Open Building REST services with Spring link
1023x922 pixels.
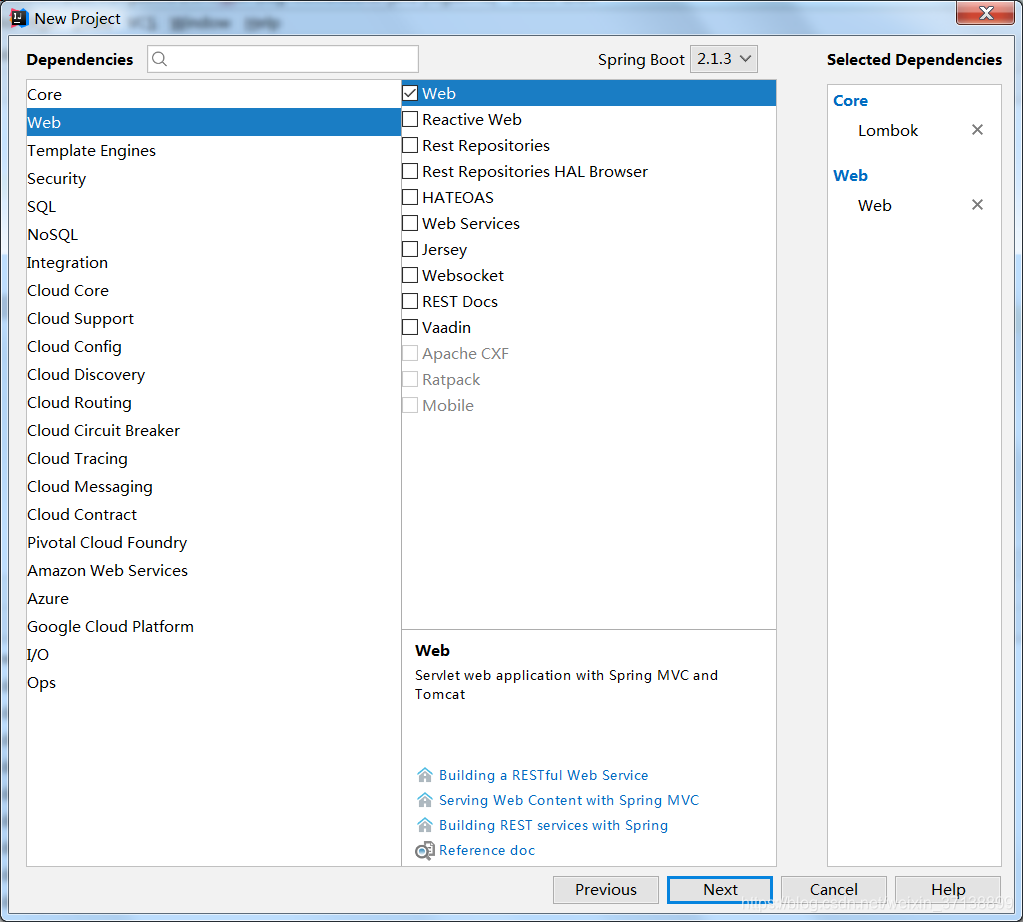(553, 825)
